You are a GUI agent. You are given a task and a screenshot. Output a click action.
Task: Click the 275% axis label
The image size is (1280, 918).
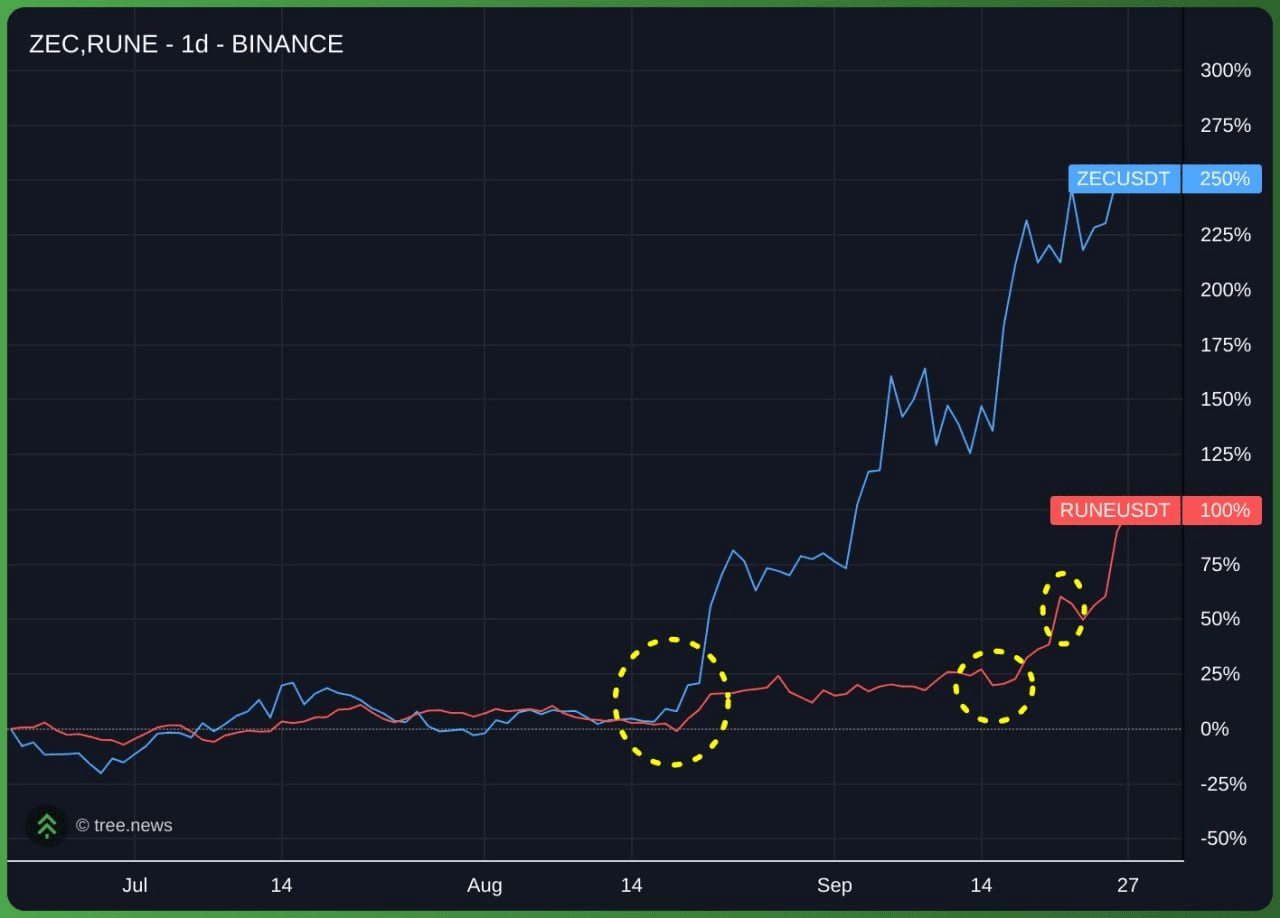click(1225, 125)
